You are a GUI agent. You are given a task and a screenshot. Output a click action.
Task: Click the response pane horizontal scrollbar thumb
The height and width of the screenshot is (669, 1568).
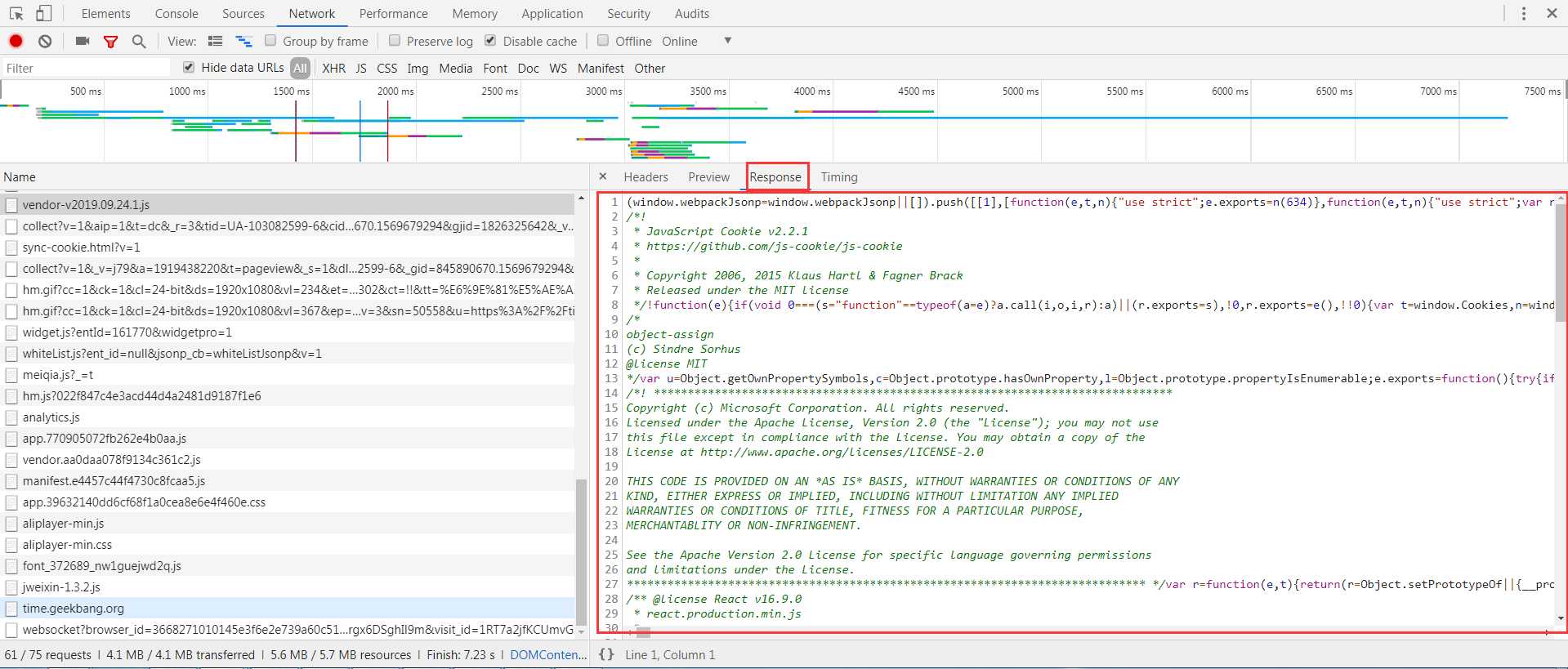643,631
